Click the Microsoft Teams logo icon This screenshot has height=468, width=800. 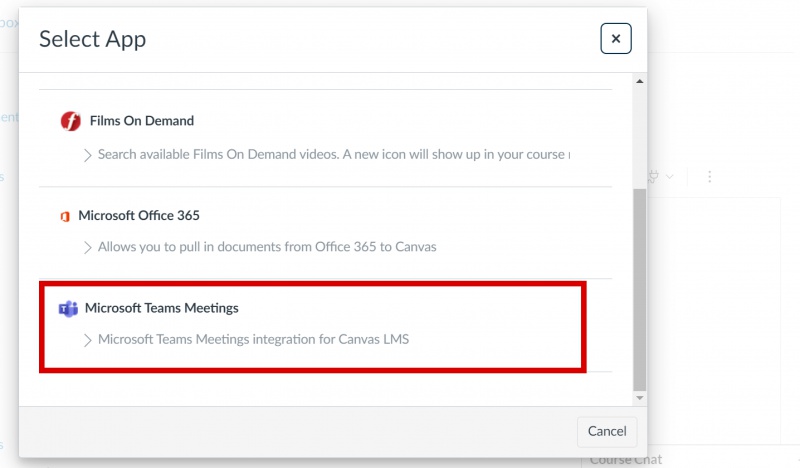pyautogui.click(x=68, y=308)
